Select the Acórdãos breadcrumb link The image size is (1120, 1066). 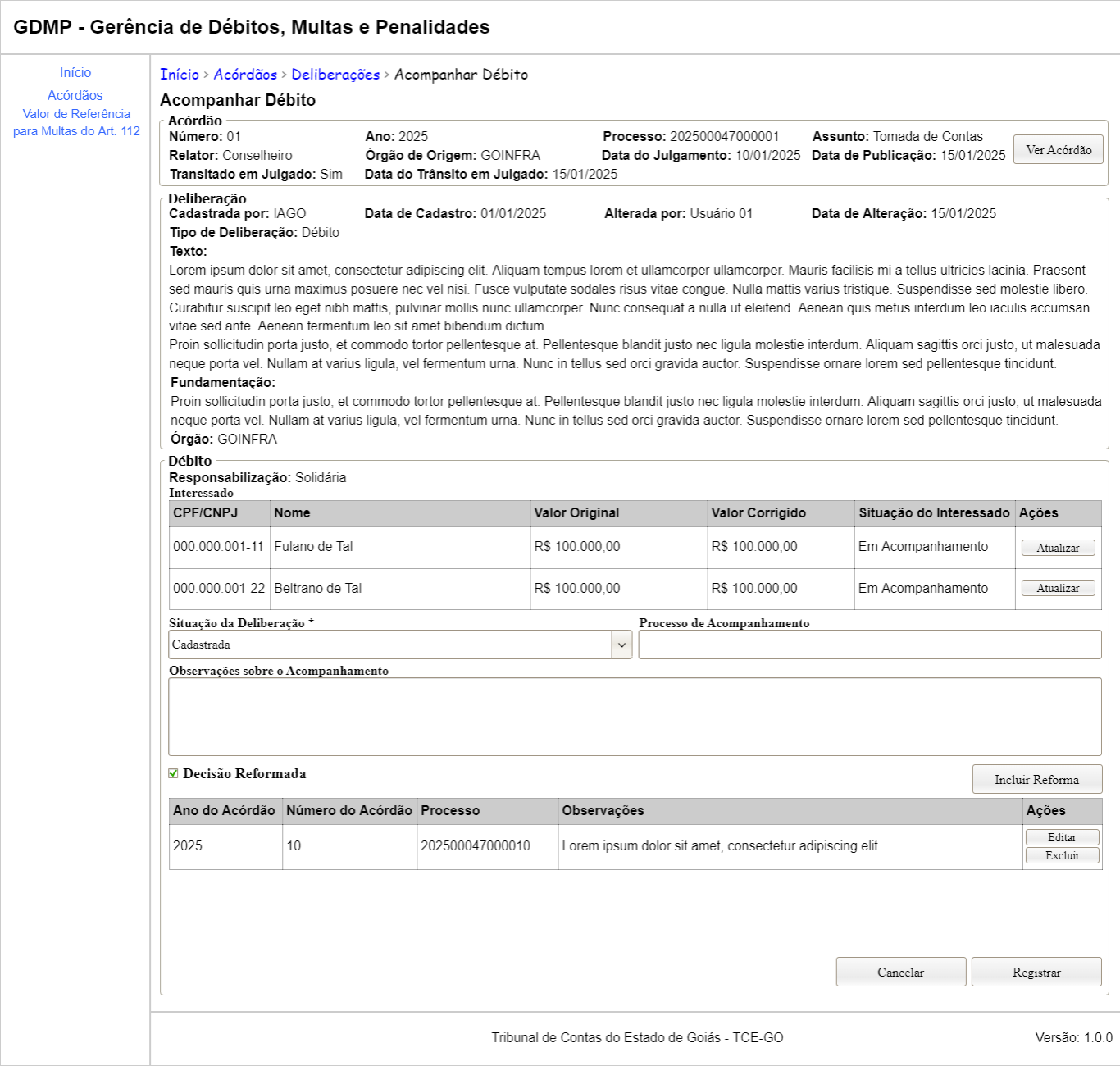pyautogui.click(x=245, y=75)
